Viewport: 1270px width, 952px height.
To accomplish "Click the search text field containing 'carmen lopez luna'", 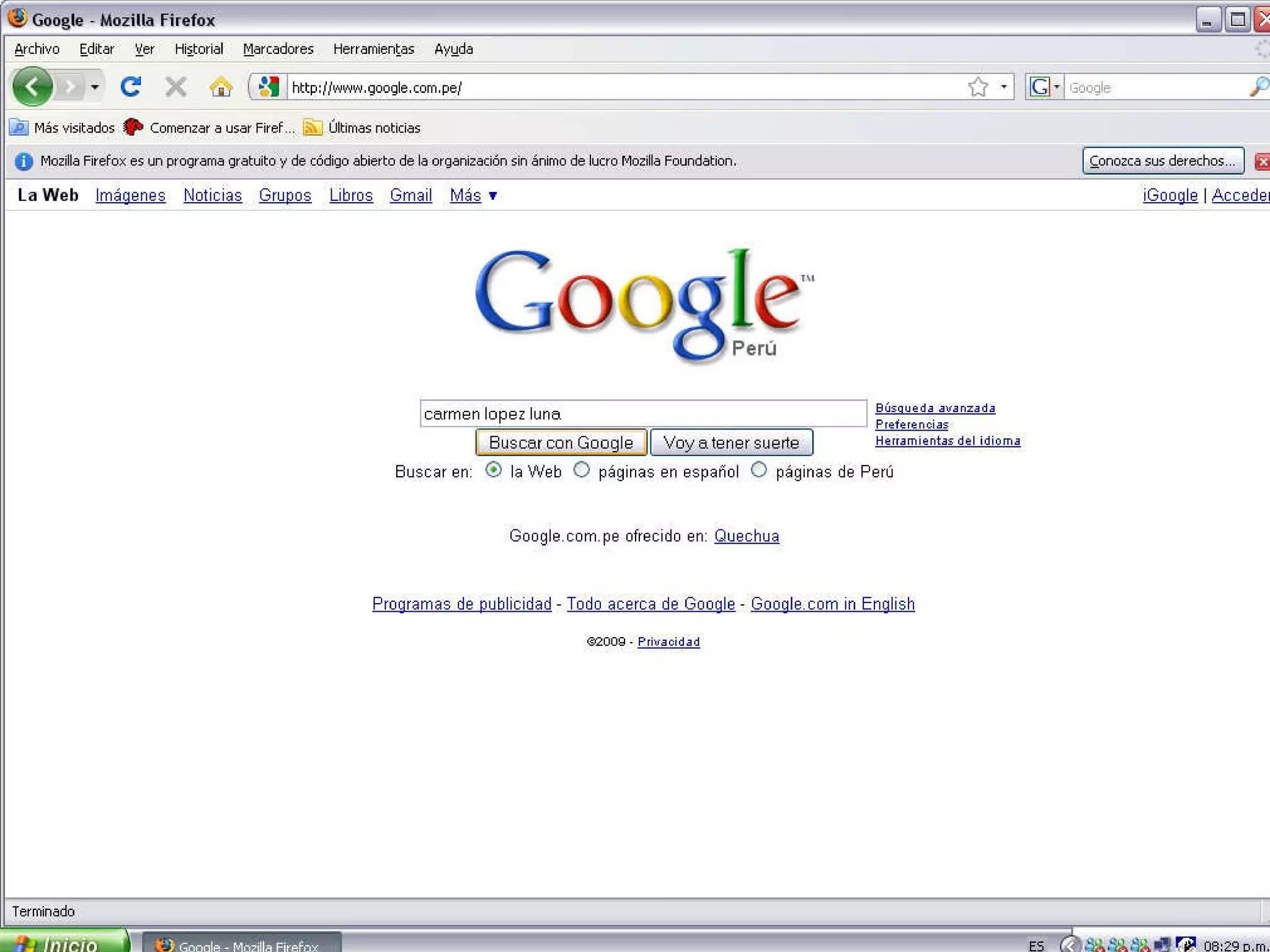I will point(642,414).
